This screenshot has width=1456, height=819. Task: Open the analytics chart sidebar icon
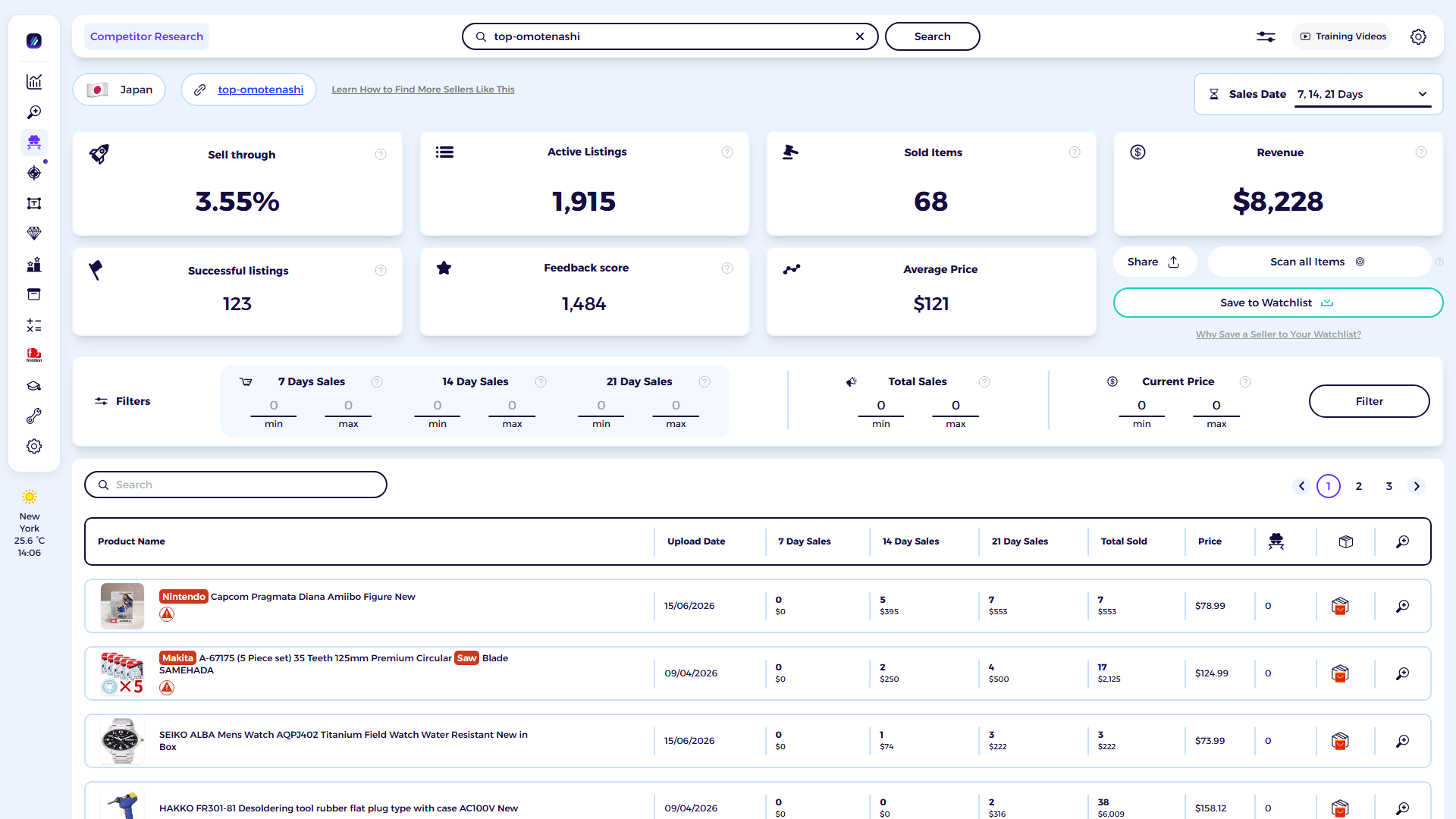34,82
